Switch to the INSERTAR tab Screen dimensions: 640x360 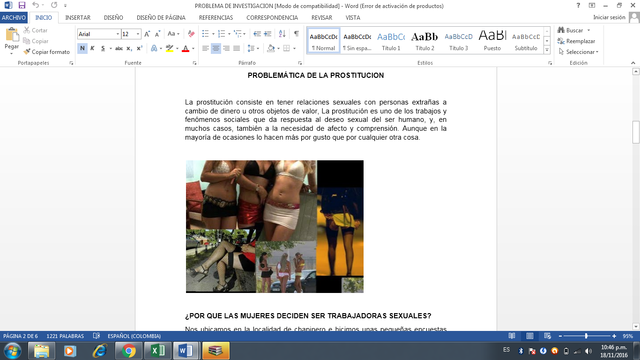78,18
